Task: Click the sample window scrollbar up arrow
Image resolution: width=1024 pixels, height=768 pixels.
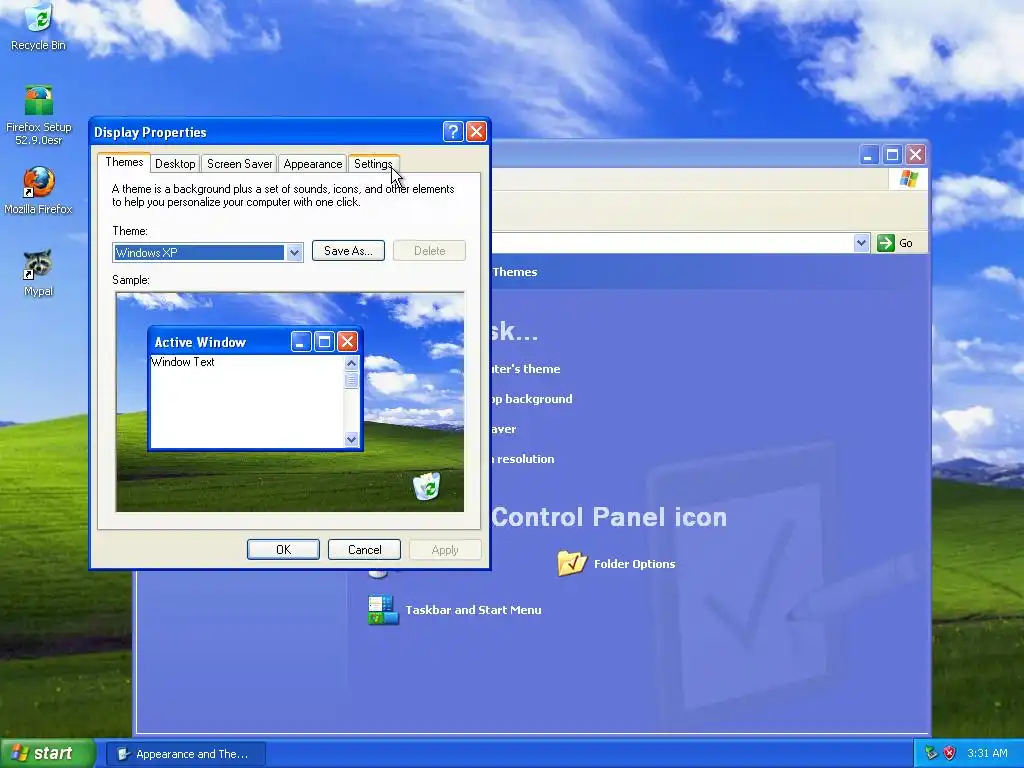Action: coord(351,363)
